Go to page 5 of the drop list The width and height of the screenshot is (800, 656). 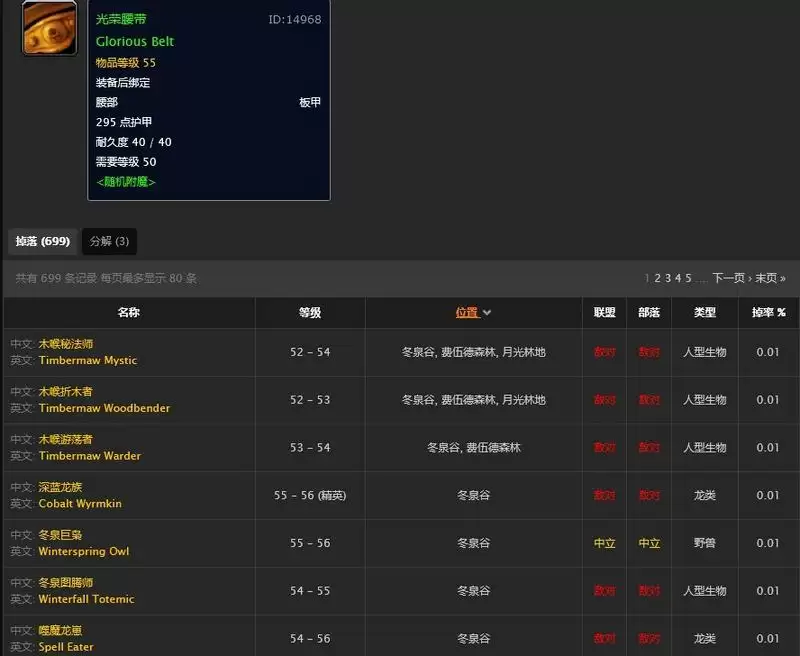click(x=690, y=278)
